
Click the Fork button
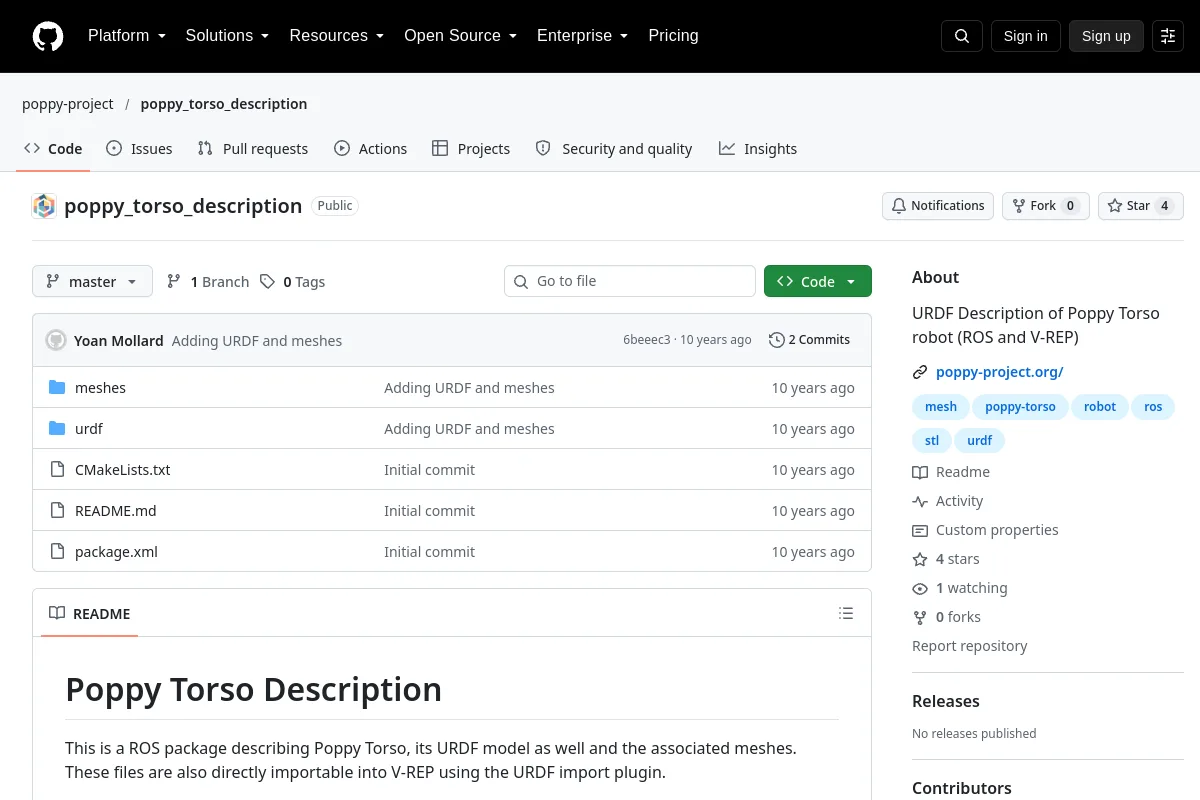click(x=1046, y=206)
